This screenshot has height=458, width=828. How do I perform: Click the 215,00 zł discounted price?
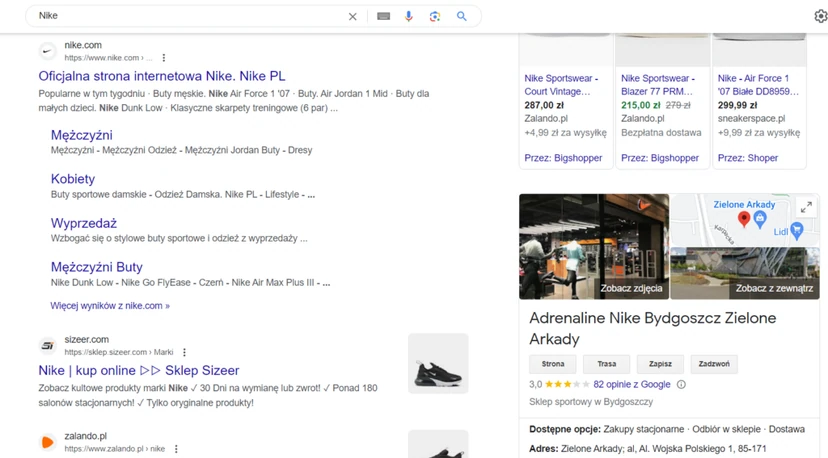[640, 105]
